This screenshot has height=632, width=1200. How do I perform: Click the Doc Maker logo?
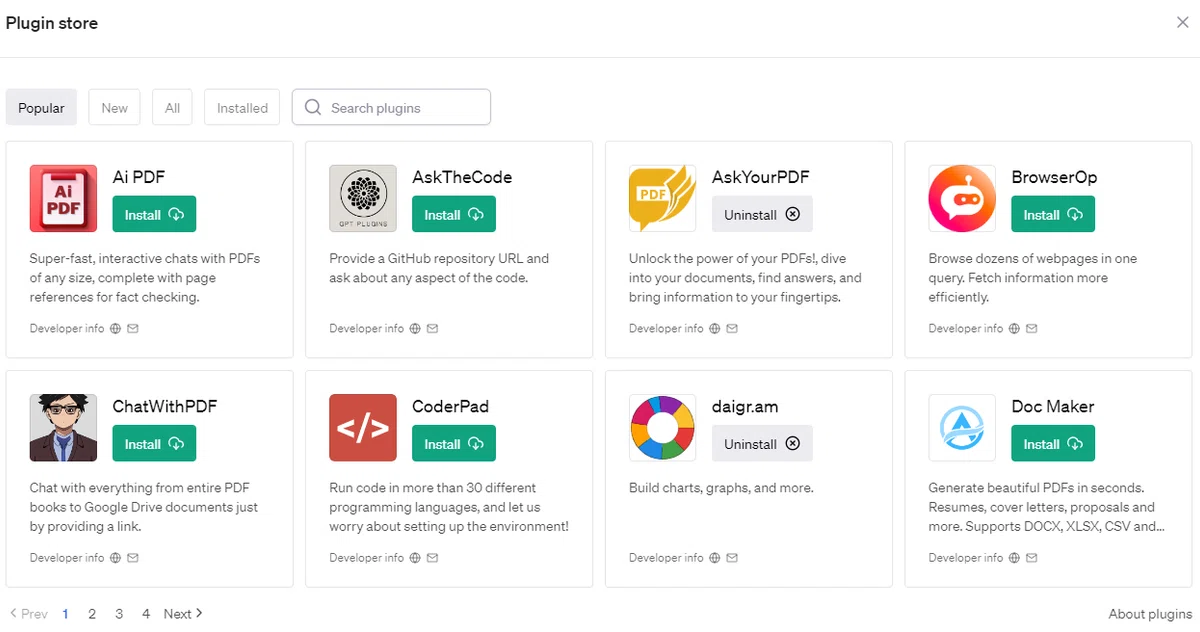click(x=962, y=428)
